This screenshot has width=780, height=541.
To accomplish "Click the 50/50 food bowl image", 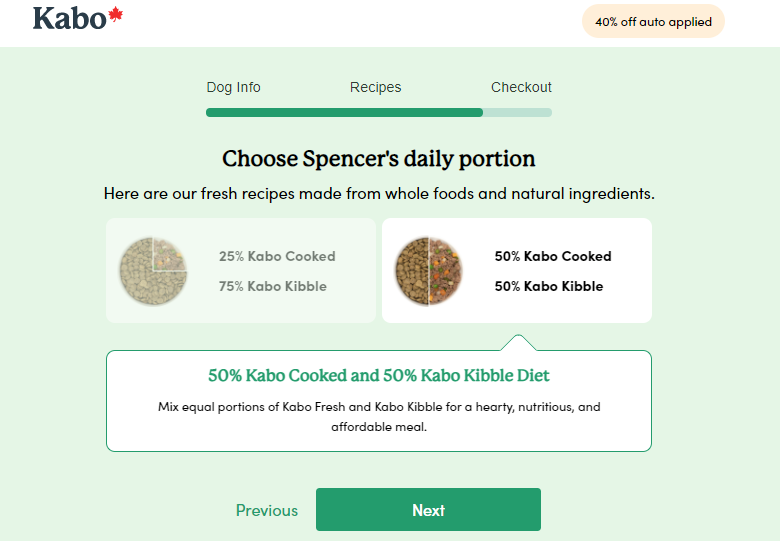I will click(x=428, y=271).
